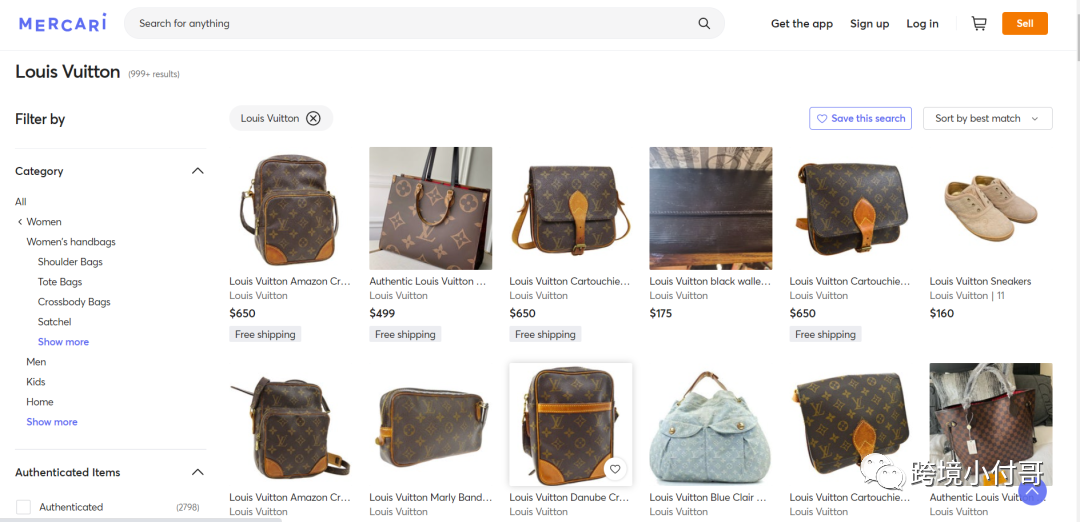The image size is (1080, 522).
Task: Click the heart icon in Save this search
Action: [x=822, y=118]
